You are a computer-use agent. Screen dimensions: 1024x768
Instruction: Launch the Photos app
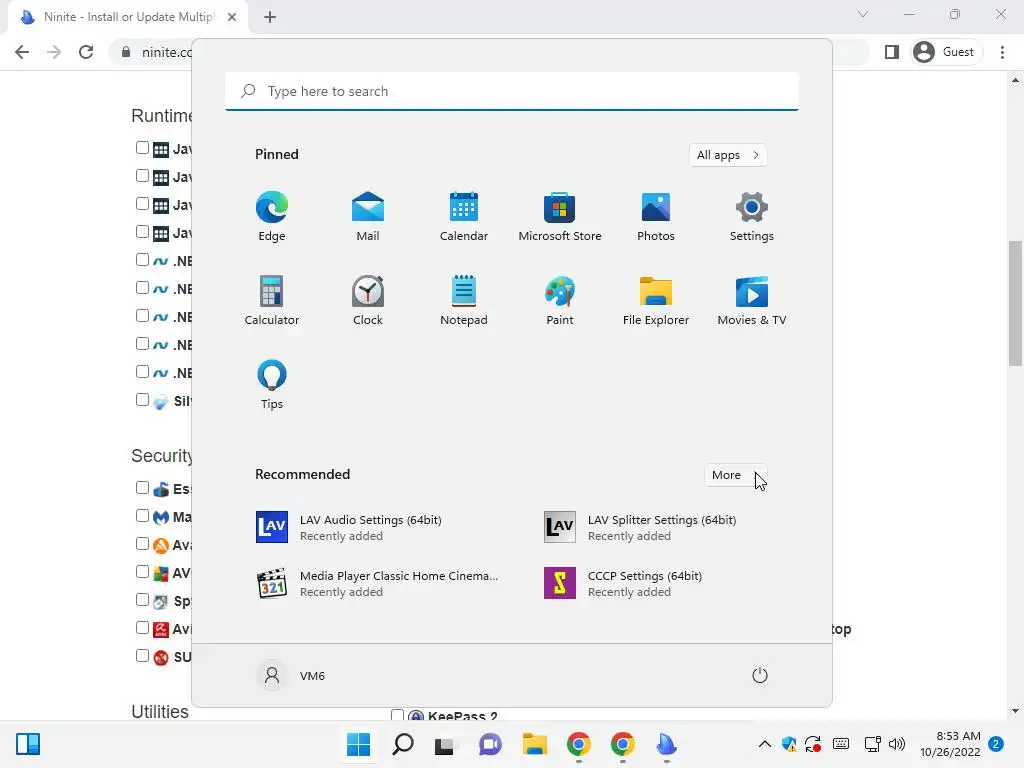[656, 217]
